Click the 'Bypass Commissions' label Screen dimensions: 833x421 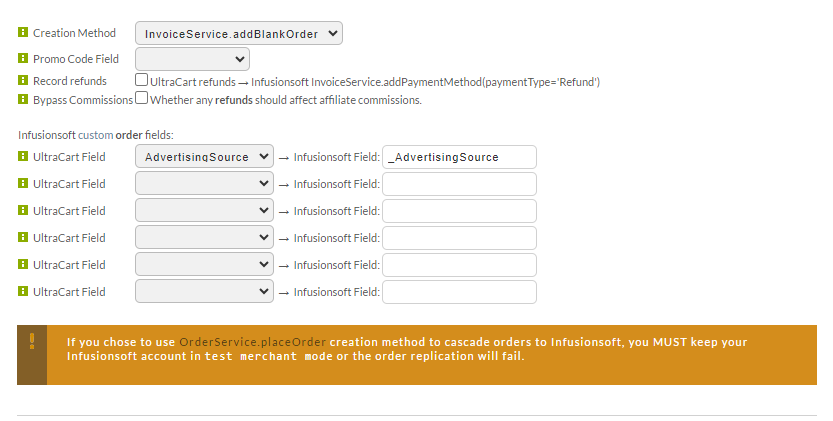[x=83, y=100]
